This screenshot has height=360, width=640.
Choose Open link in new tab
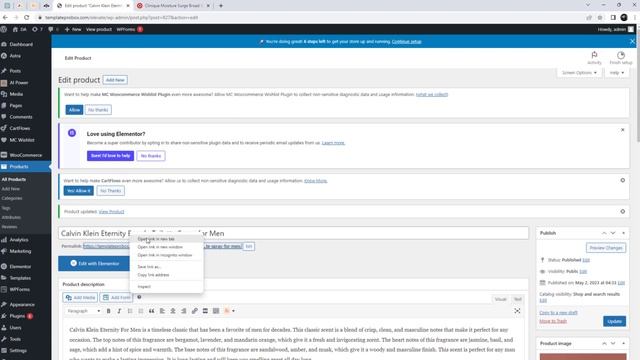tap(167, 239)
